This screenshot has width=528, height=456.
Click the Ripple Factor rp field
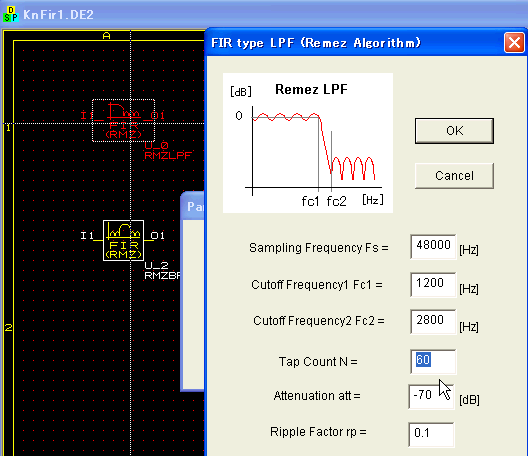pos(431,434)
